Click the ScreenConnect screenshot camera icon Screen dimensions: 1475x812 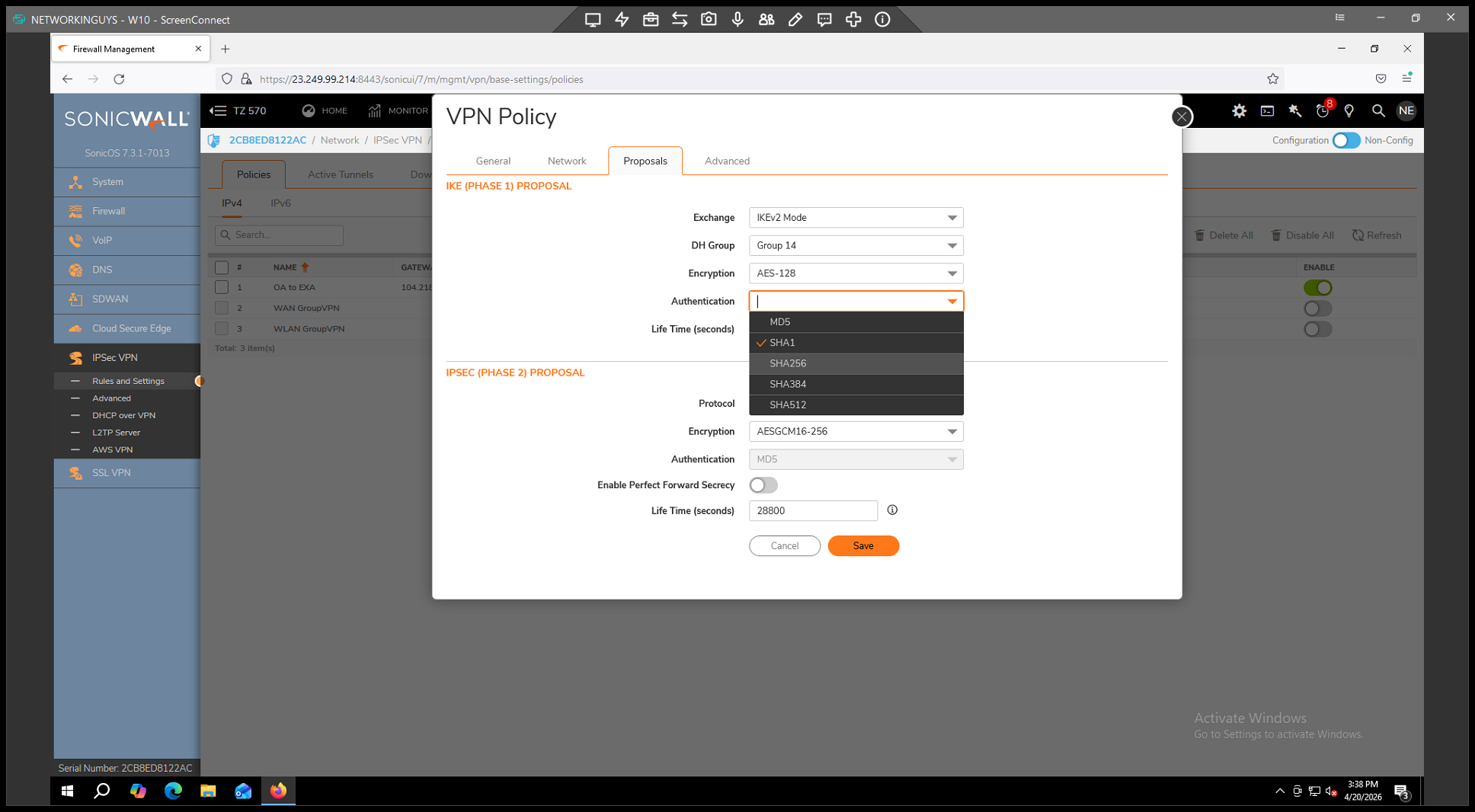pos(709,20)
